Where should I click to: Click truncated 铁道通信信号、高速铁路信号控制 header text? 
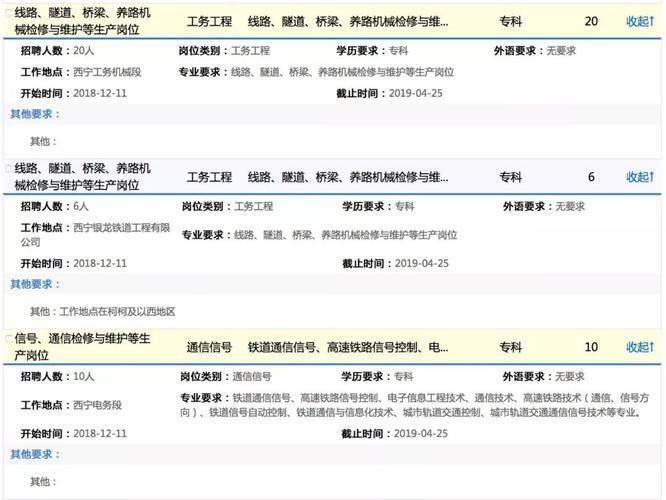point(348,347)
